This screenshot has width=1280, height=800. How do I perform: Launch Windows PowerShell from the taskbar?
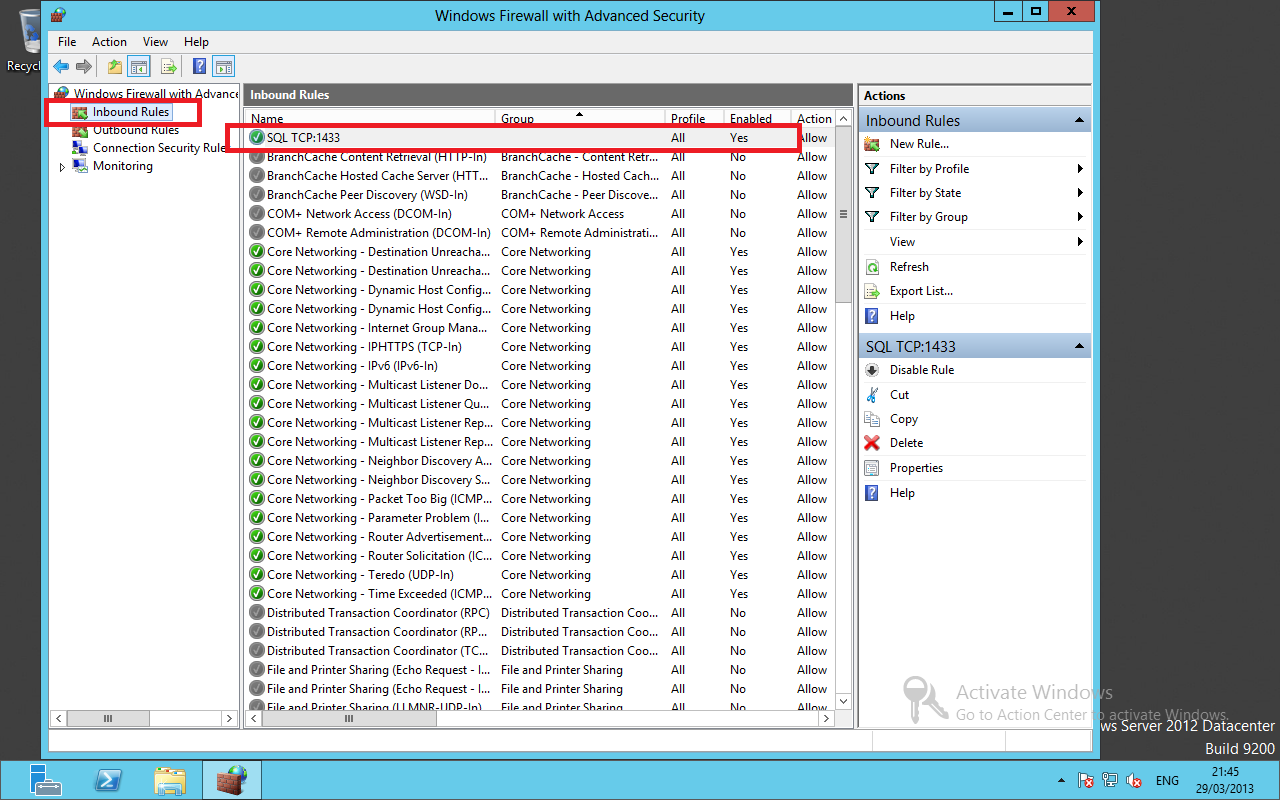[108, 780]
